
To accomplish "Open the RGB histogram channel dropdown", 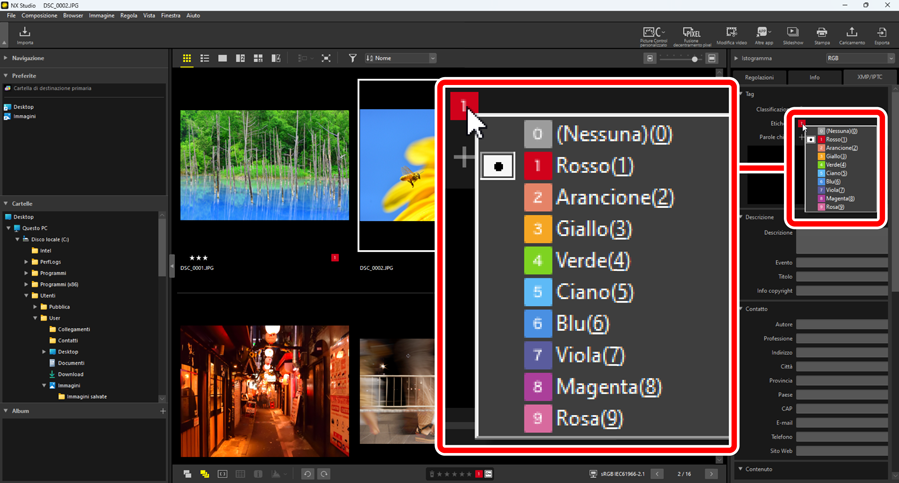I will 859,59.
